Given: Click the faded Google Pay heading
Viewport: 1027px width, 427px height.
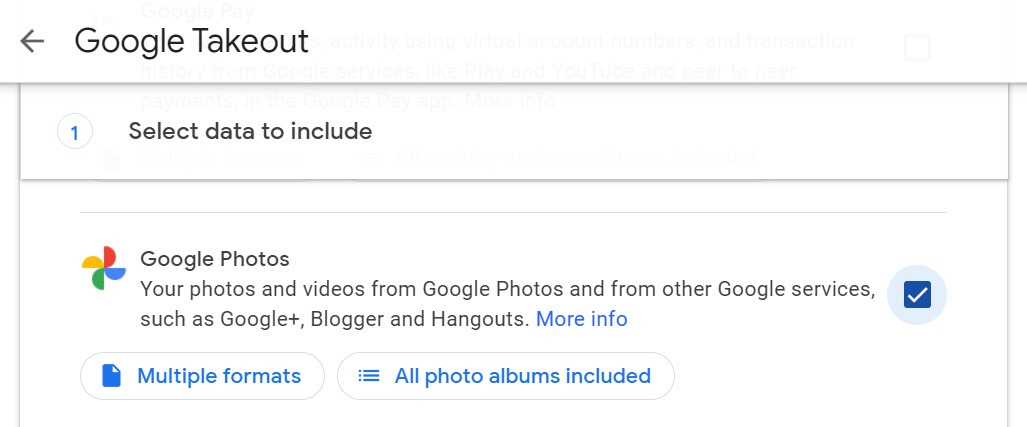Looking at the screenshot, I should pyautogui.click(x=198, y=11).
